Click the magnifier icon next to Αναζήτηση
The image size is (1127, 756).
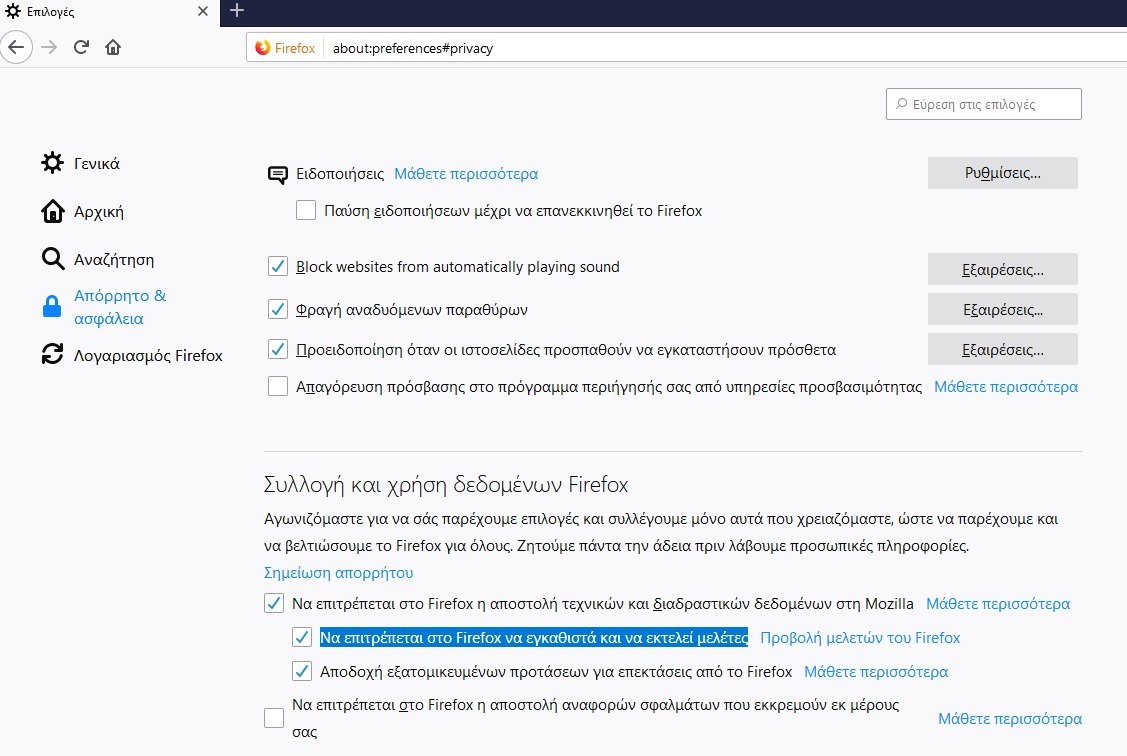[52, 259]
